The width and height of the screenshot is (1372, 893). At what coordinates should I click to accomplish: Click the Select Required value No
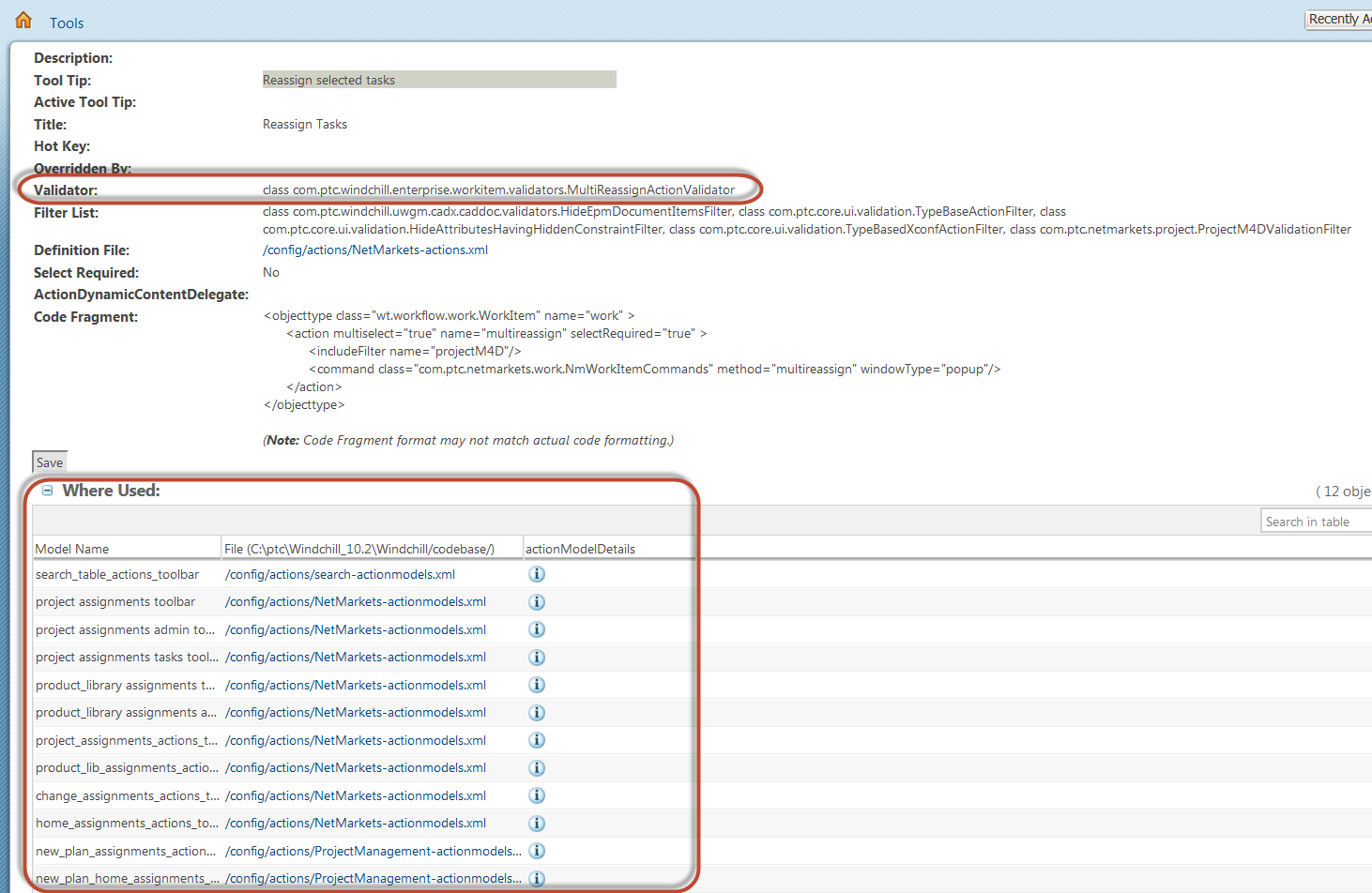[271, 272]
